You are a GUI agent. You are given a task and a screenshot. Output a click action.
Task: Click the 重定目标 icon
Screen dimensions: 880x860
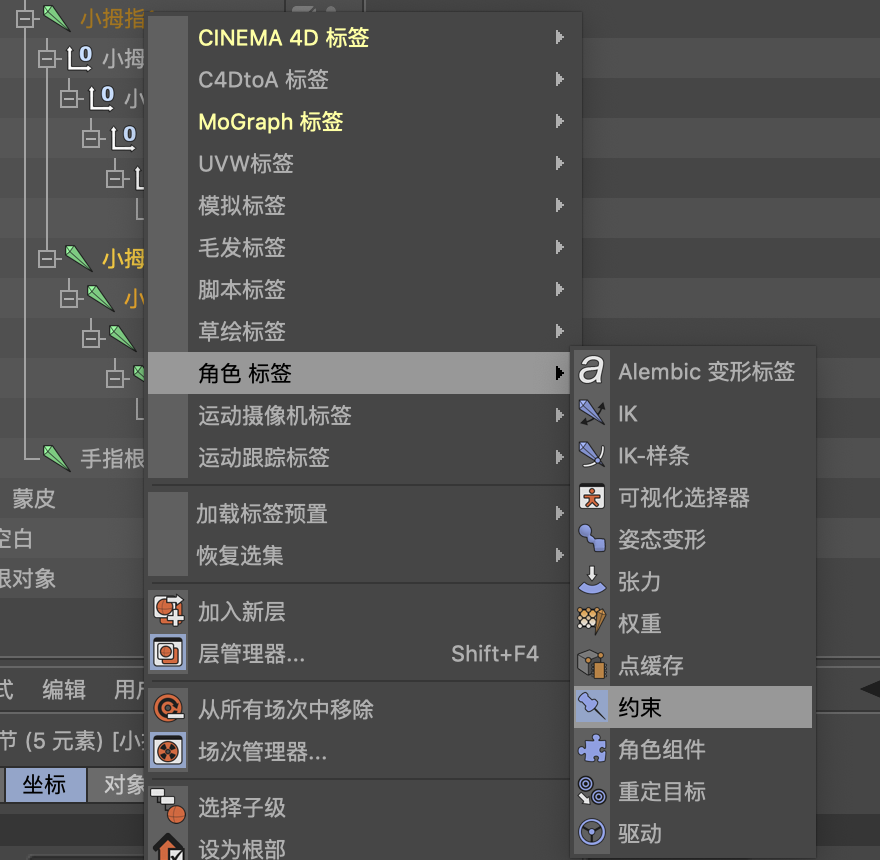coord(592,791)
